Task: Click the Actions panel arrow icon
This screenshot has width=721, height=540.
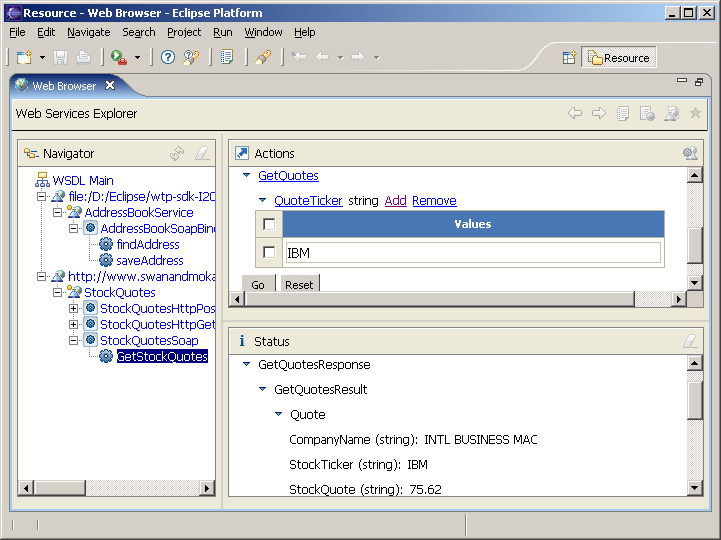Action: coord(242,153)
